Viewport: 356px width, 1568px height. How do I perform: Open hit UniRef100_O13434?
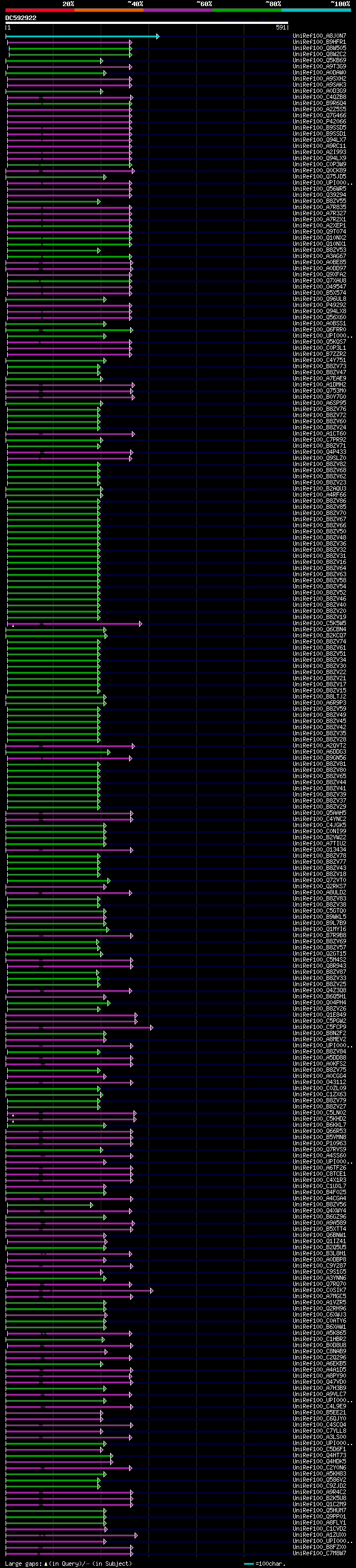click(x=319, y=849)
